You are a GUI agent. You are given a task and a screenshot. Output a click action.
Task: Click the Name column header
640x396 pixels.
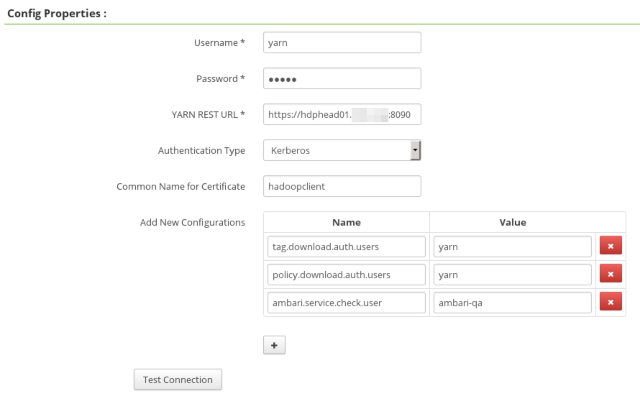(347, 222)
